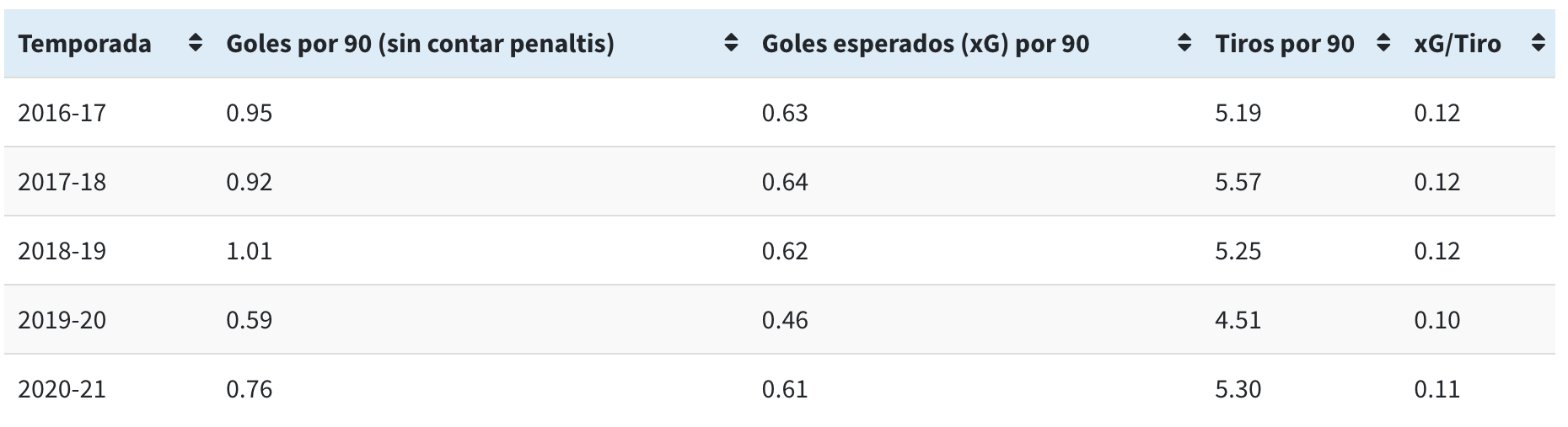This screenshot has width=1568, height=427.
Task: Sort by Goles por 90 arrows icon
Action: 731,44
